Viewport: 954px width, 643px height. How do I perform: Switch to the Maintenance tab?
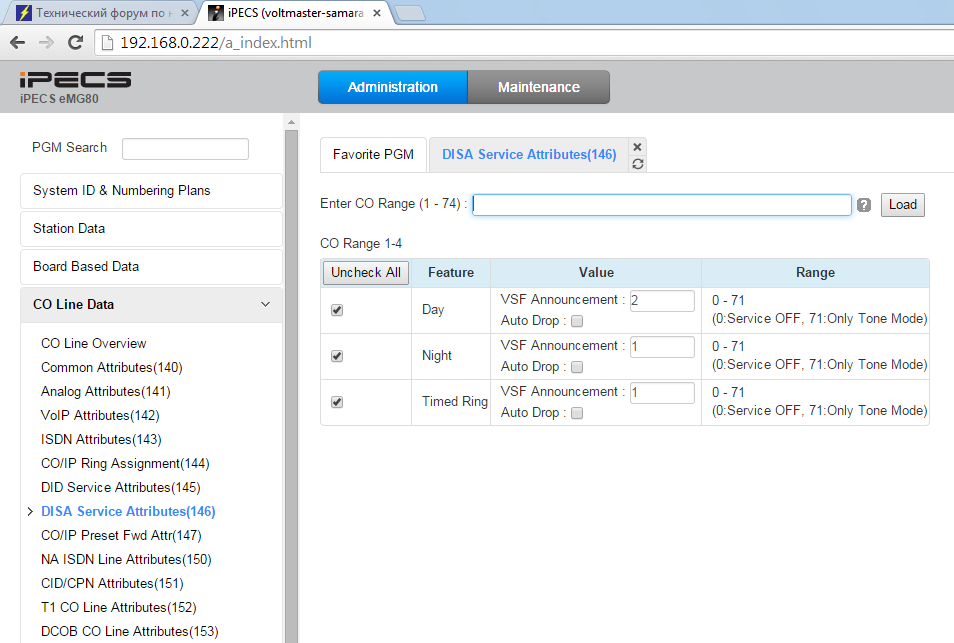tap(538, 87)
